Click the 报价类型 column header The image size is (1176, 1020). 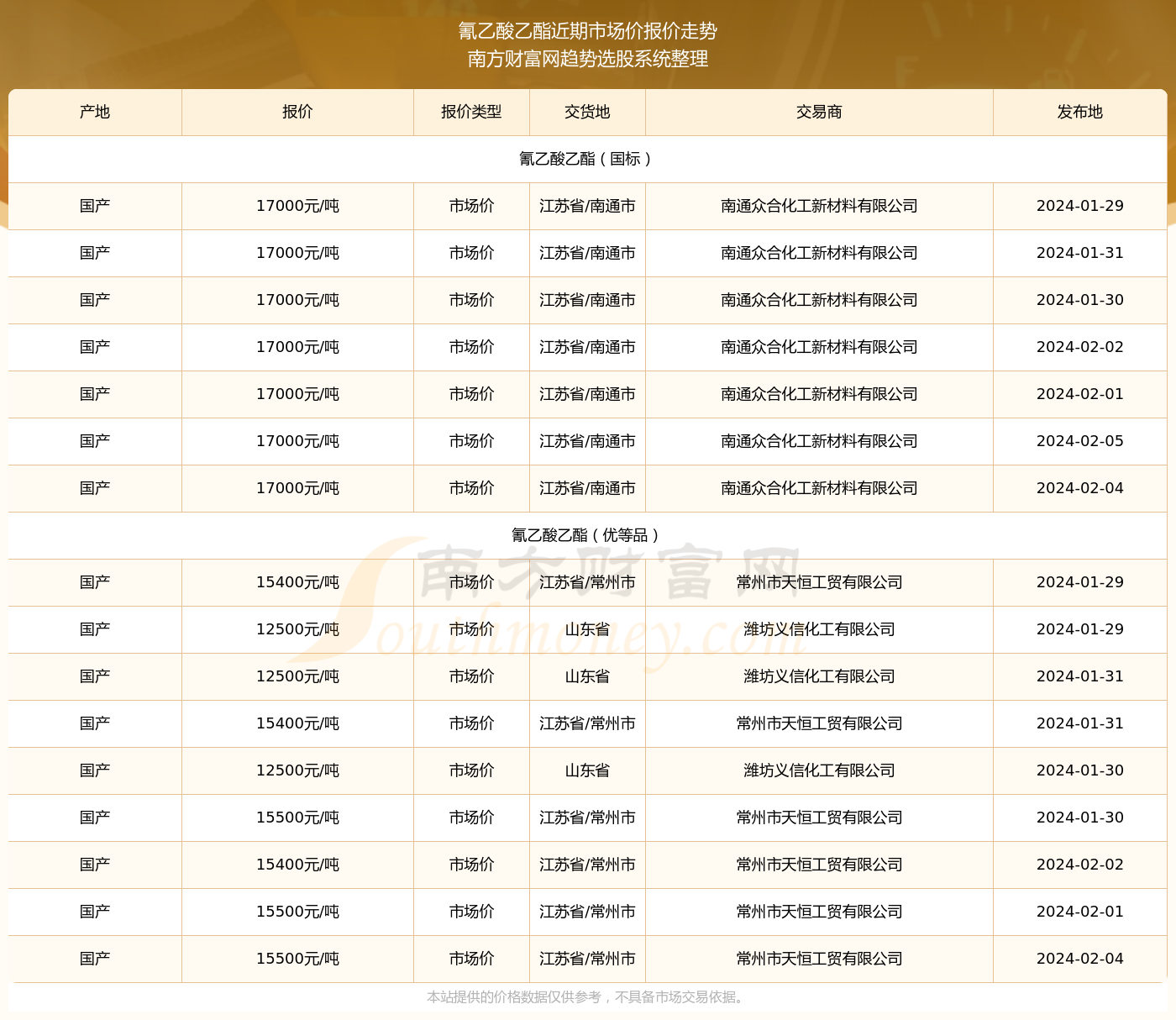click(x=471, y=112)
